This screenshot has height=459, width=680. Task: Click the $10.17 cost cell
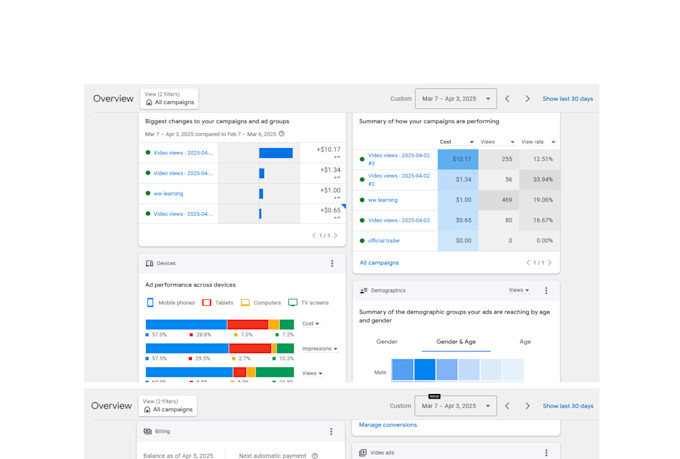(x=458, y=159)
